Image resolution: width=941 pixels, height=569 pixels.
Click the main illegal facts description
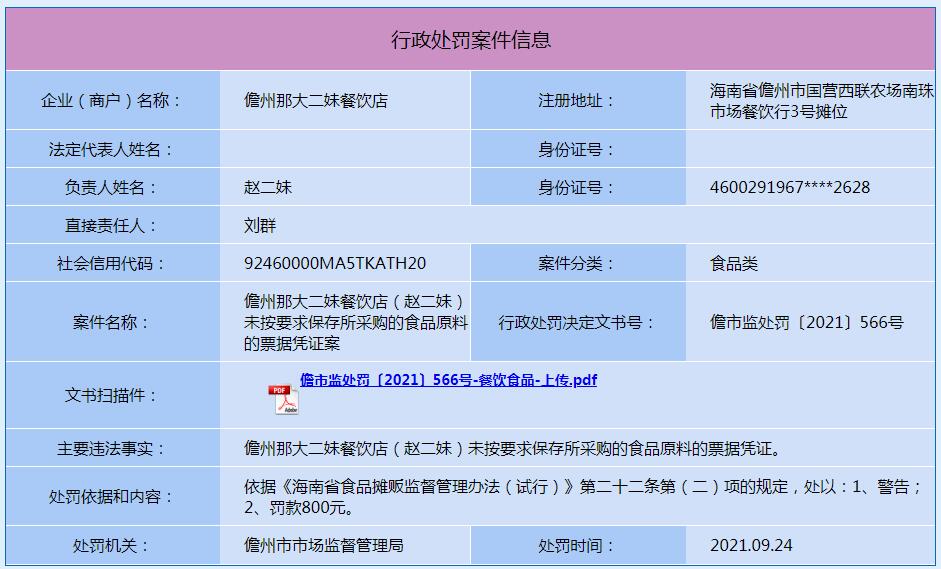click(x=513, y=449)
